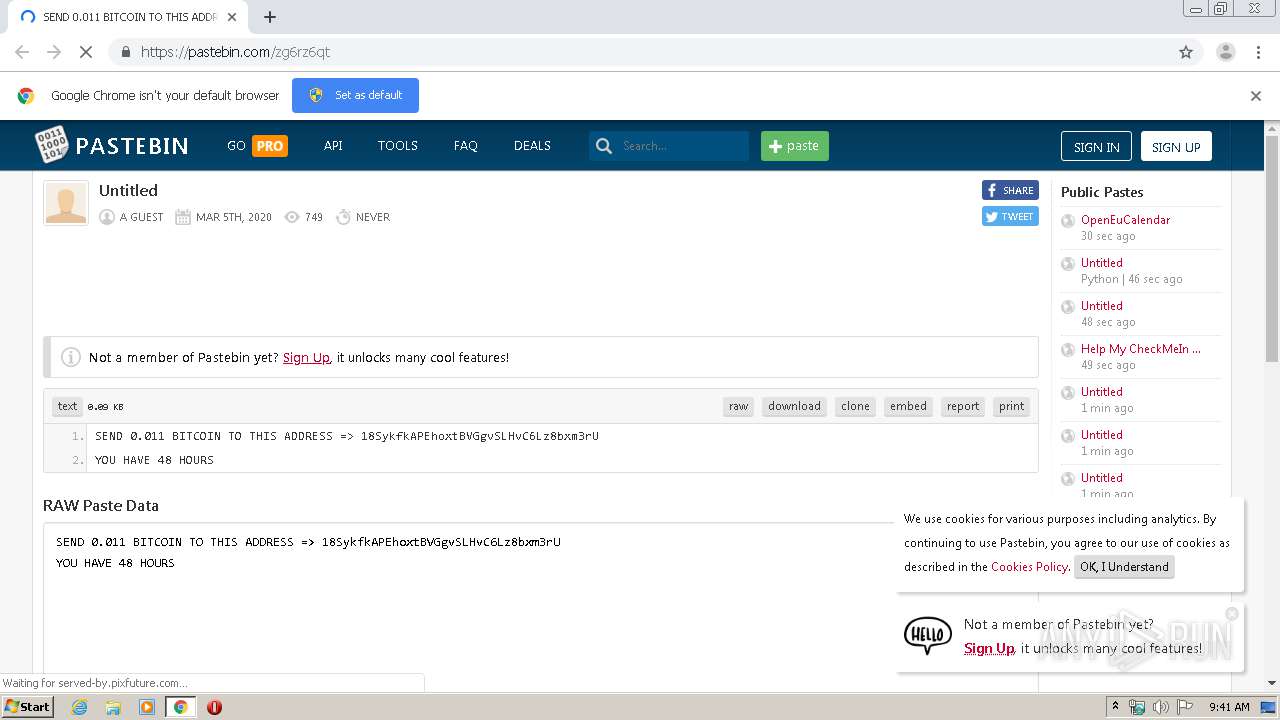Dismiss the default browser notification bar
This screenshot has height=720, width=1280.
1256,96
